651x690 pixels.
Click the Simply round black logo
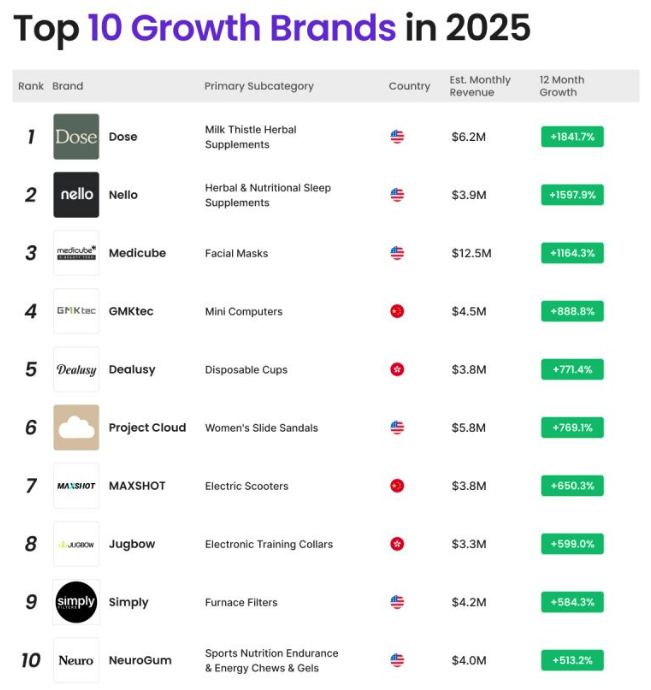tap(76, 602)
